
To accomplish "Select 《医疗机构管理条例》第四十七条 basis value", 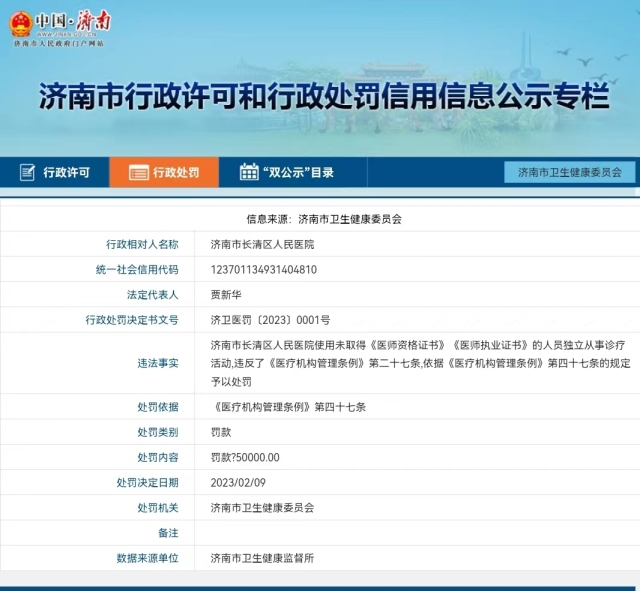I will pos(288,407).
